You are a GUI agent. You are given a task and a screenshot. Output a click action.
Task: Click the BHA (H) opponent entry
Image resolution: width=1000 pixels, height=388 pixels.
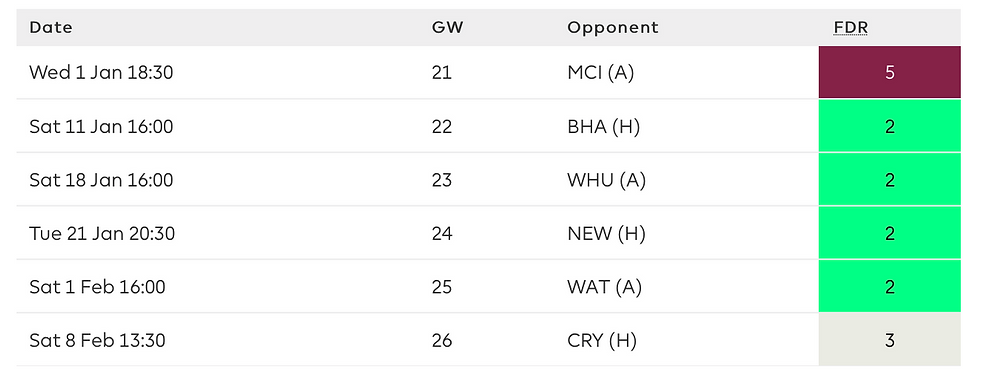(x=603, y=126)
